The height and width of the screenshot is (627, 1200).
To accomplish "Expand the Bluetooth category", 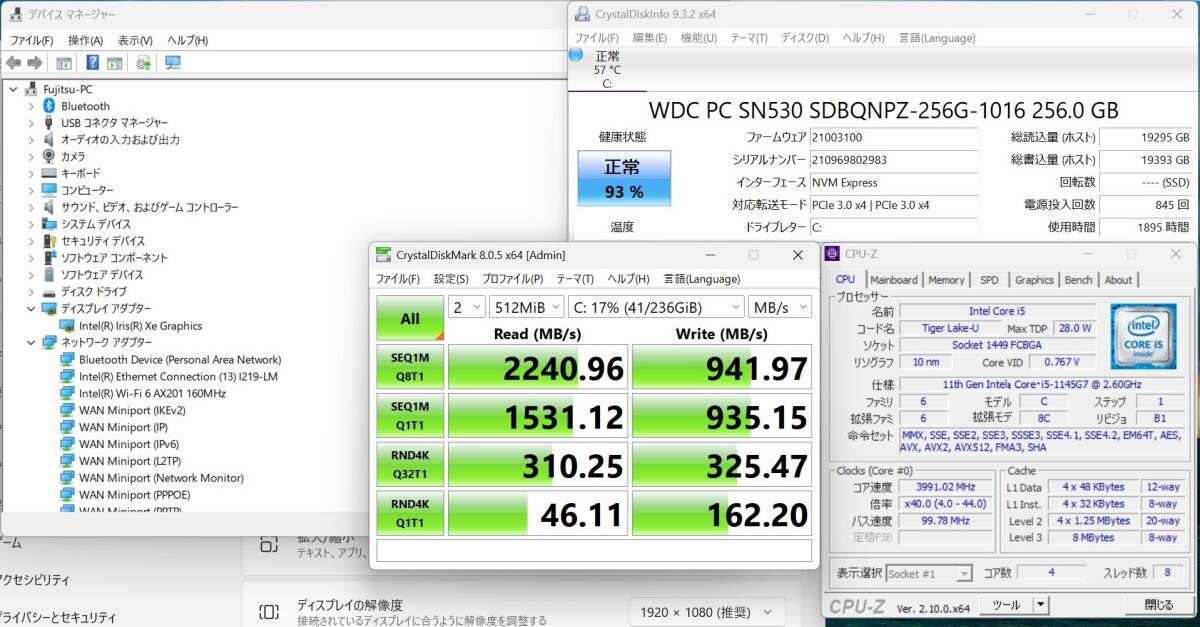I will pos(31,106).
